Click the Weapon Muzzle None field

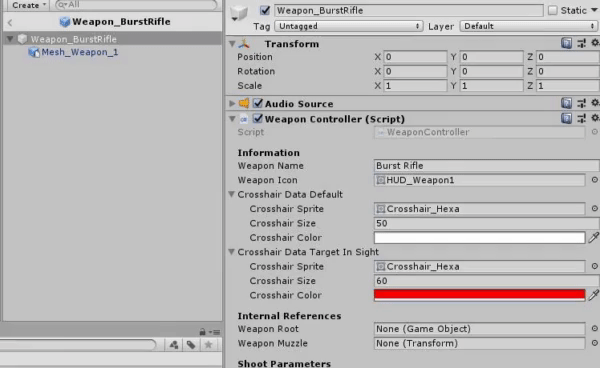tap(479, 343)
